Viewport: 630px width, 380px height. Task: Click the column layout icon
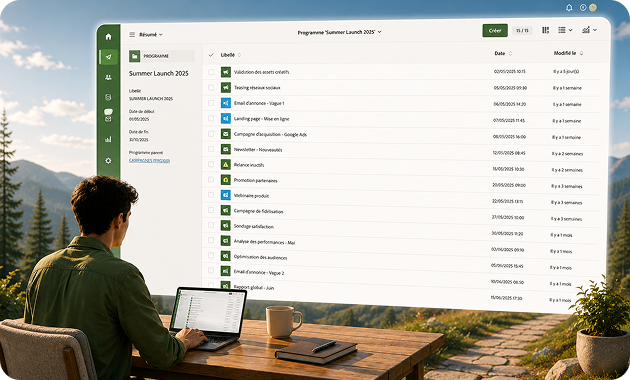(545, 30)
